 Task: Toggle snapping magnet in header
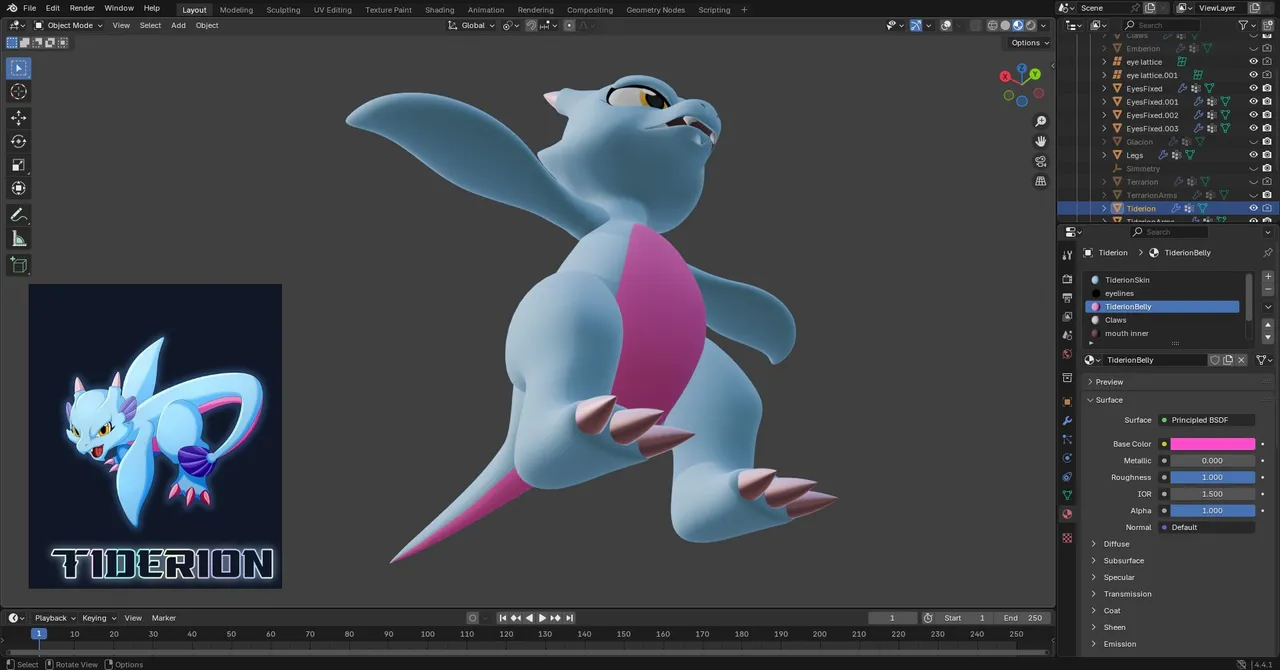pos(532,25)
